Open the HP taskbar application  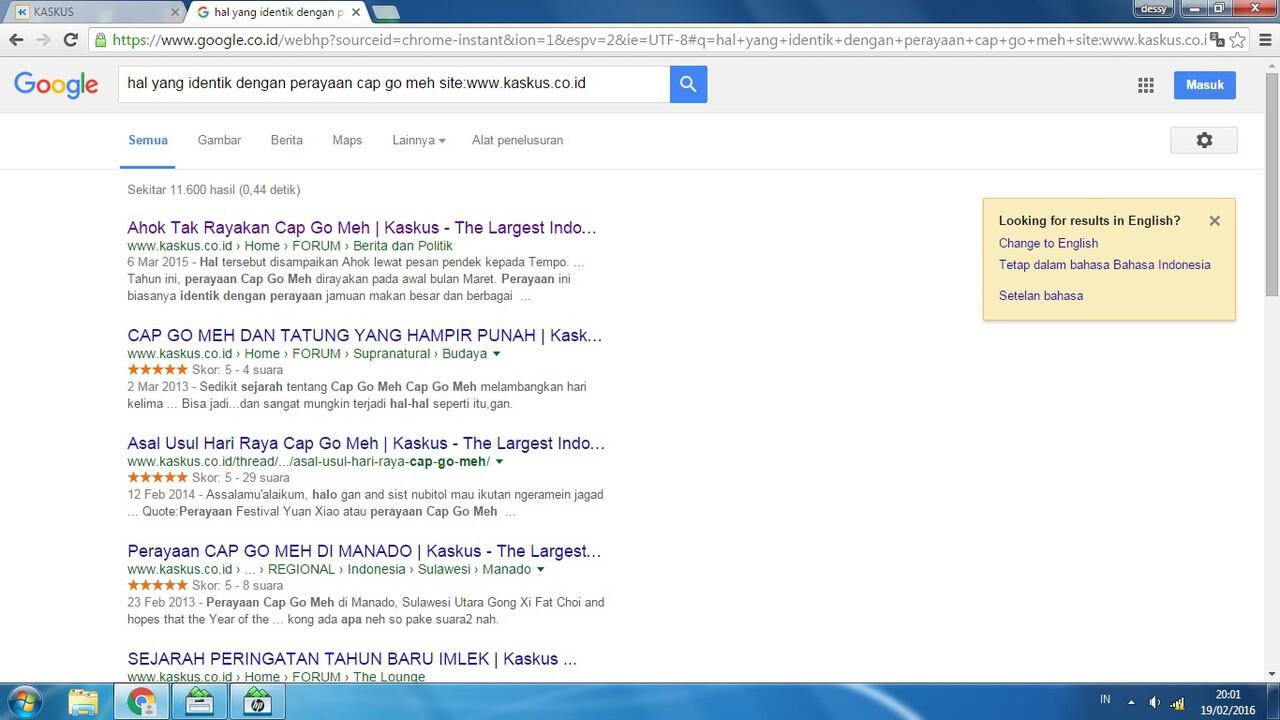[257, 701]
